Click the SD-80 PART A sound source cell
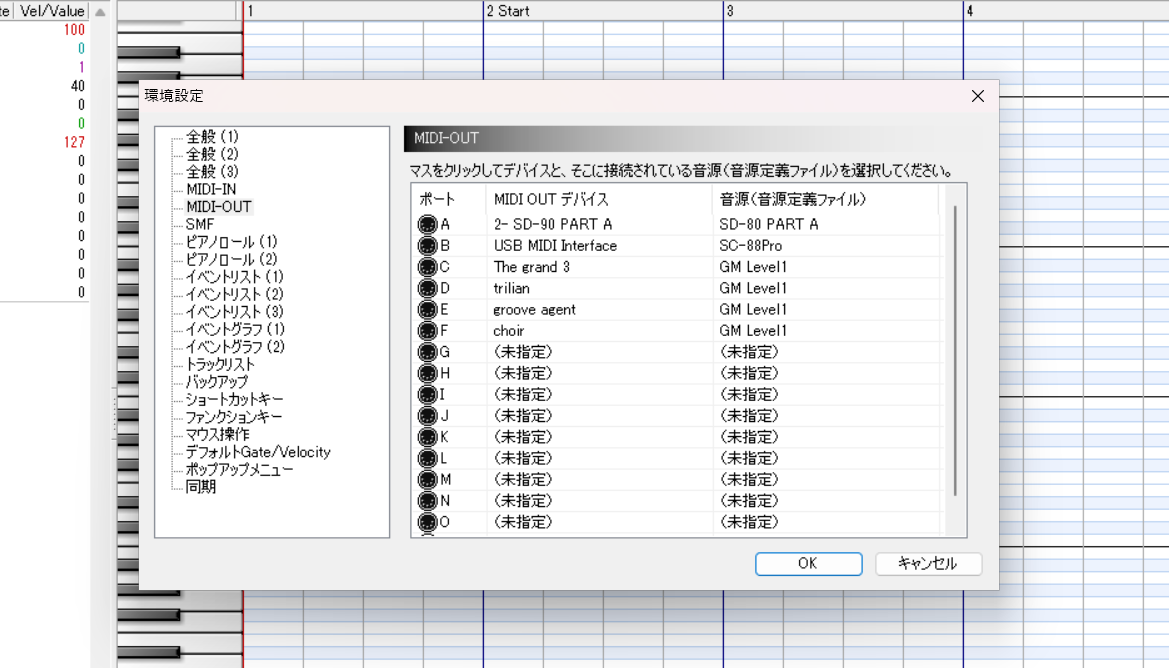The height and width of the screenshot is (668, 1169). [827, 224]
